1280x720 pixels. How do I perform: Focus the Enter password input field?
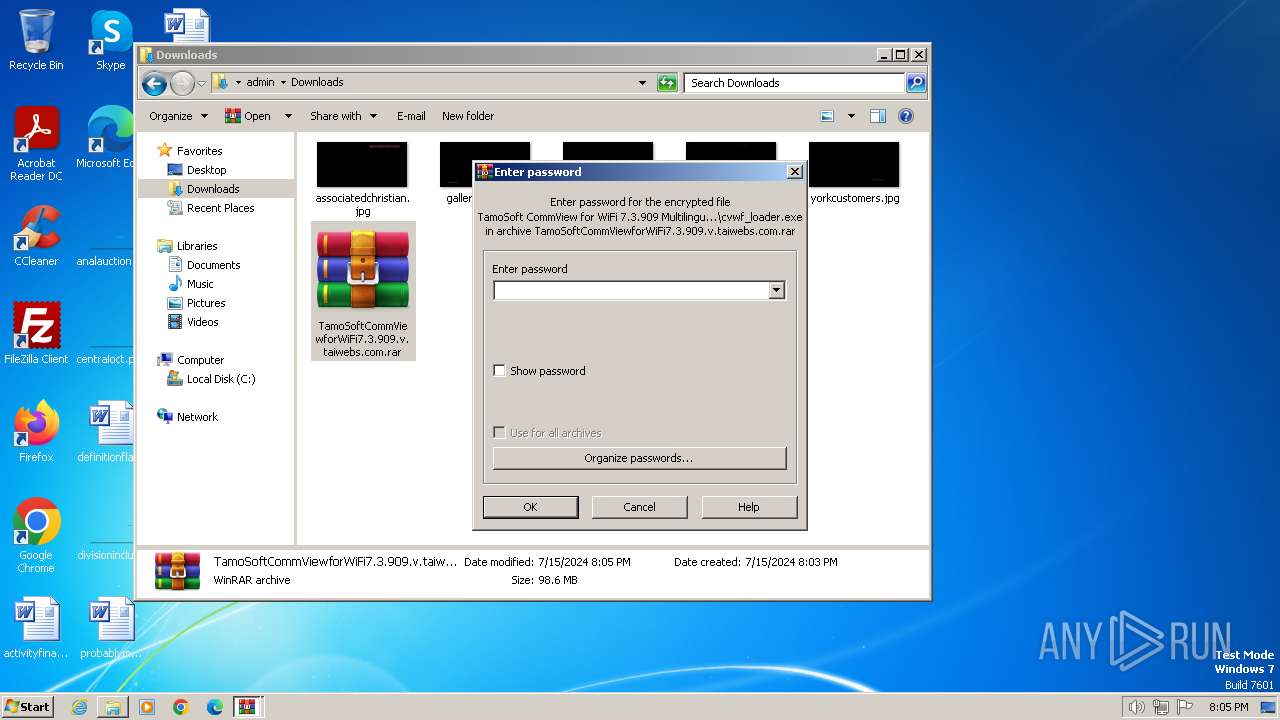(631, 290)
